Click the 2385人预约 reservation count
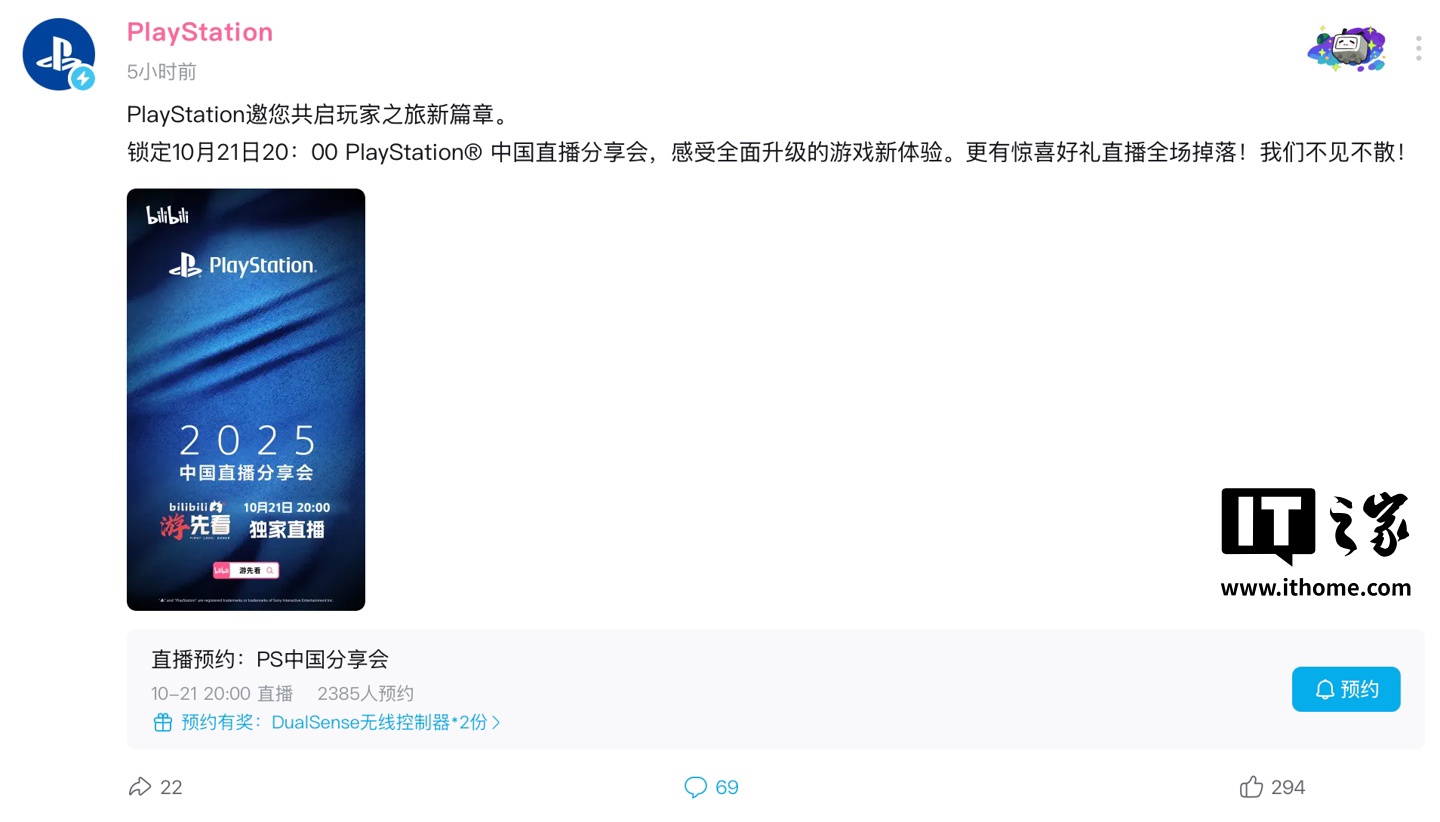 [365, 693]
